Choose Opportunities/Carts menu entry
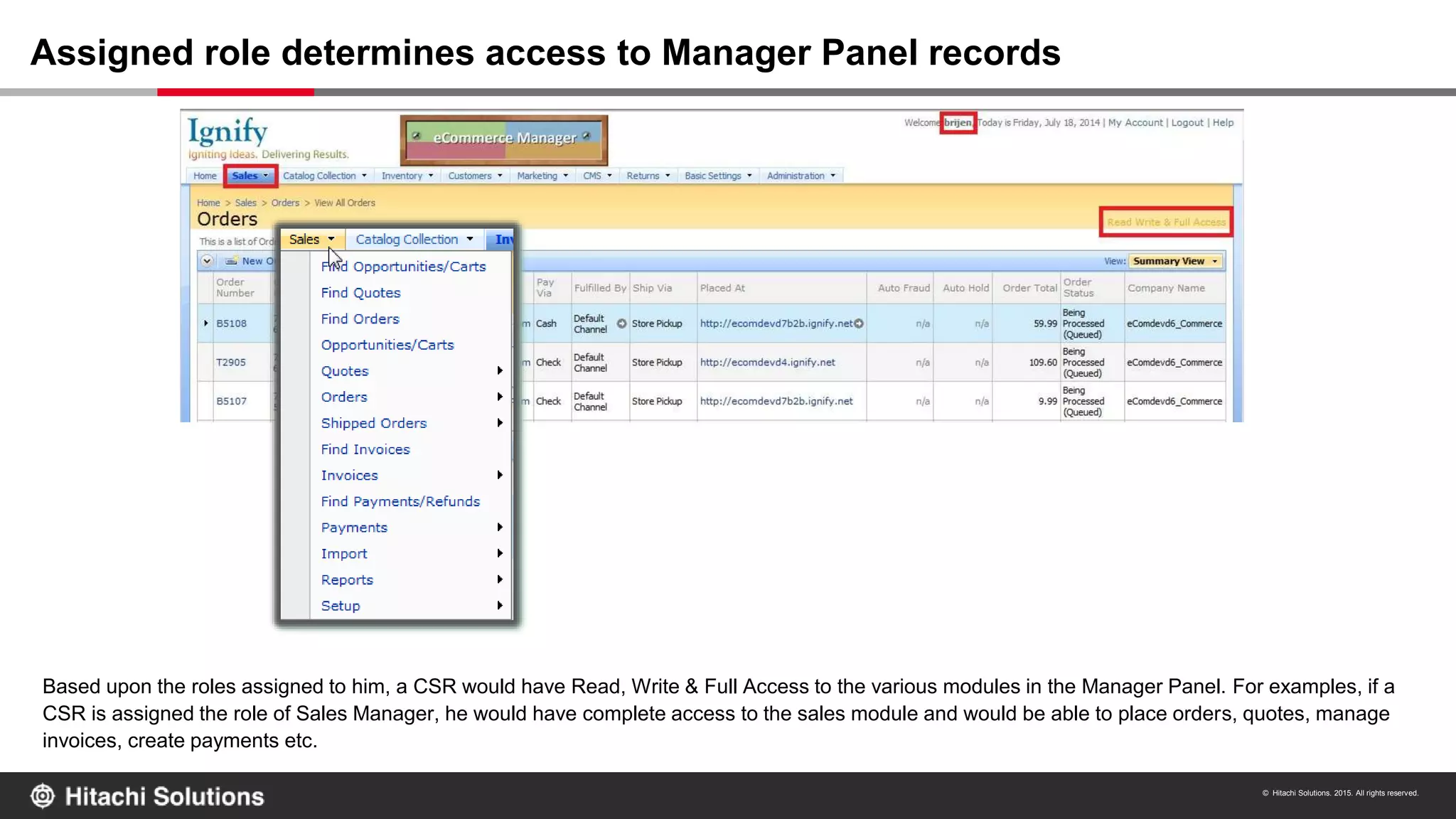 pos(387,345)
